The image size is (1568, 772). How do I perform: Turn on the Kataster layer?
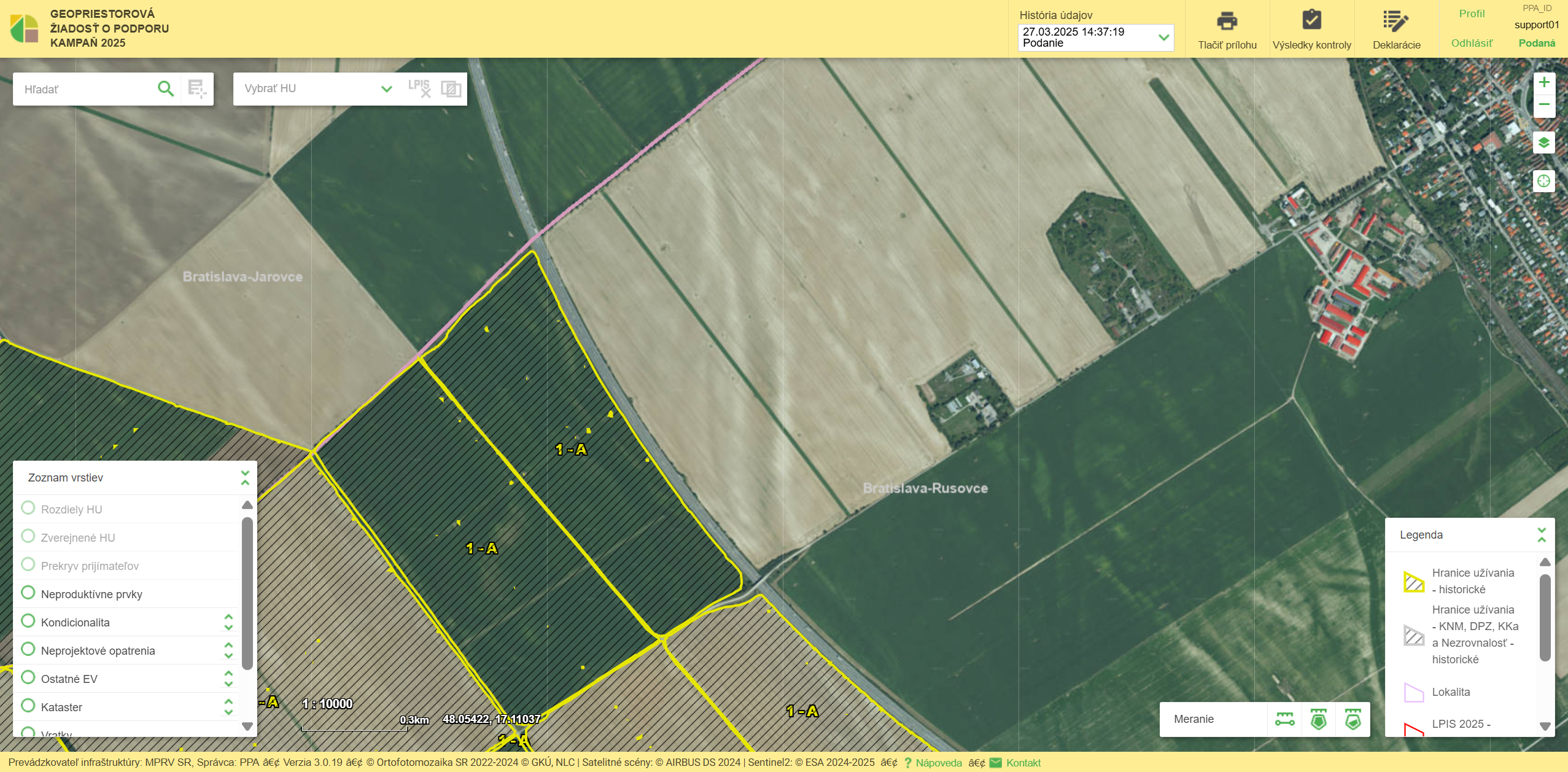[x=28, y=706]
